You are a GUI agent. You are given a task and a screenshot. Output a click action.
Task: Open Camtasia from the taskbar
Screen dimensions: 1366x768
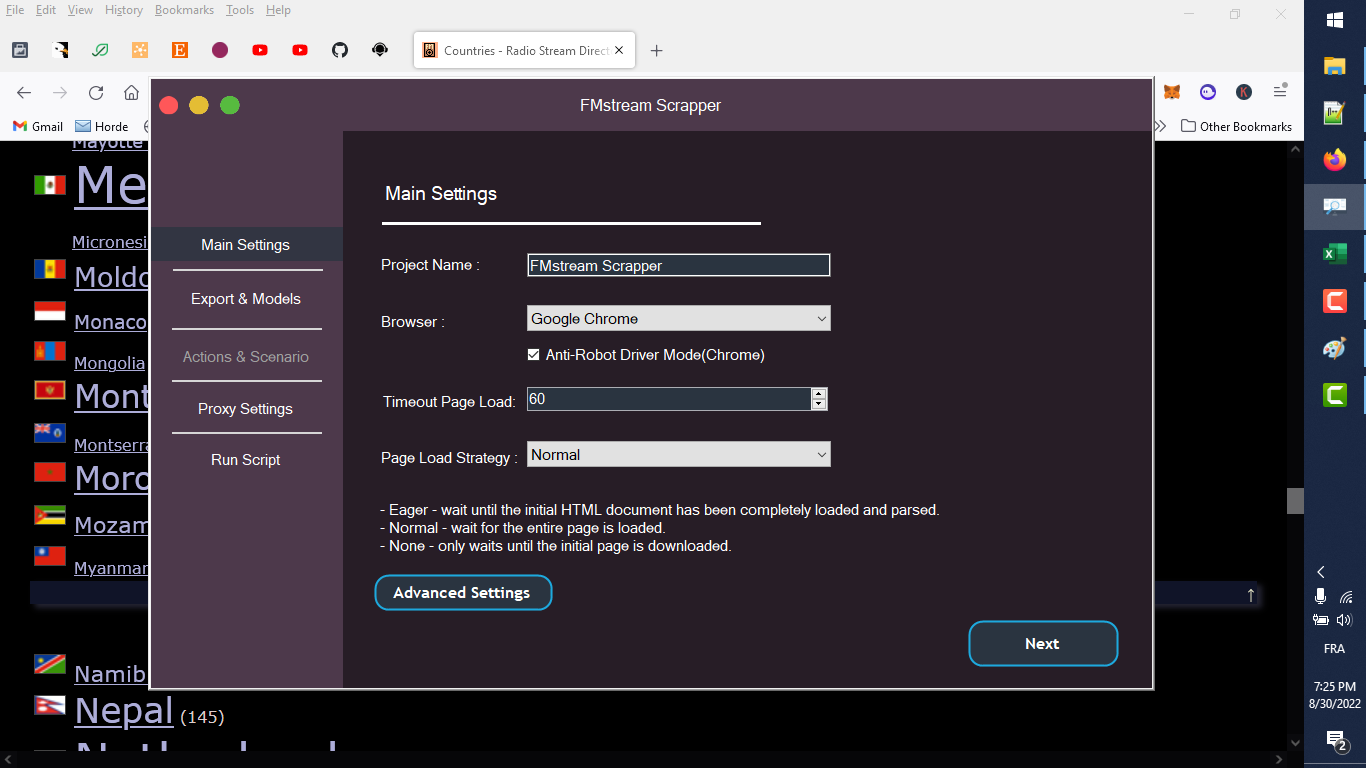pyautogui.click(x=1334, y=300)
